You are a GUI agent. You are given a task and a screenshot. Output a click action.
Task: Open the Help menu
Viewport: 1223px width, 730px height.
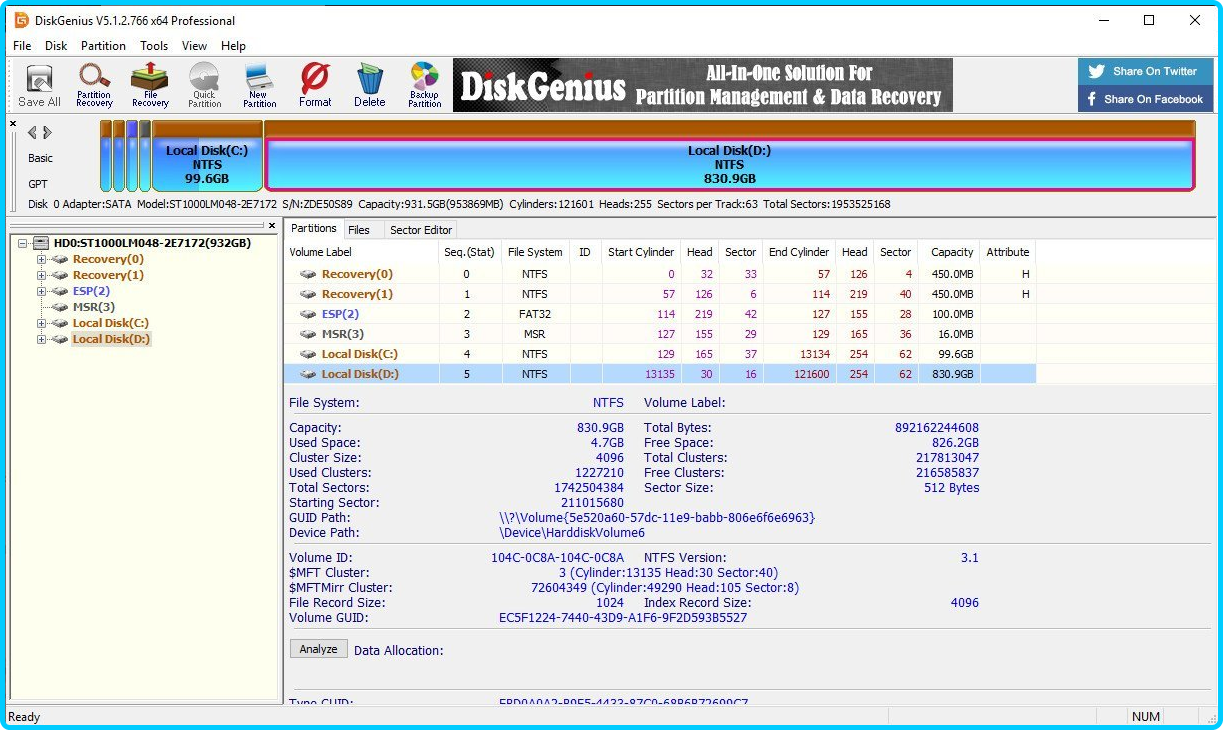[233, 46]
